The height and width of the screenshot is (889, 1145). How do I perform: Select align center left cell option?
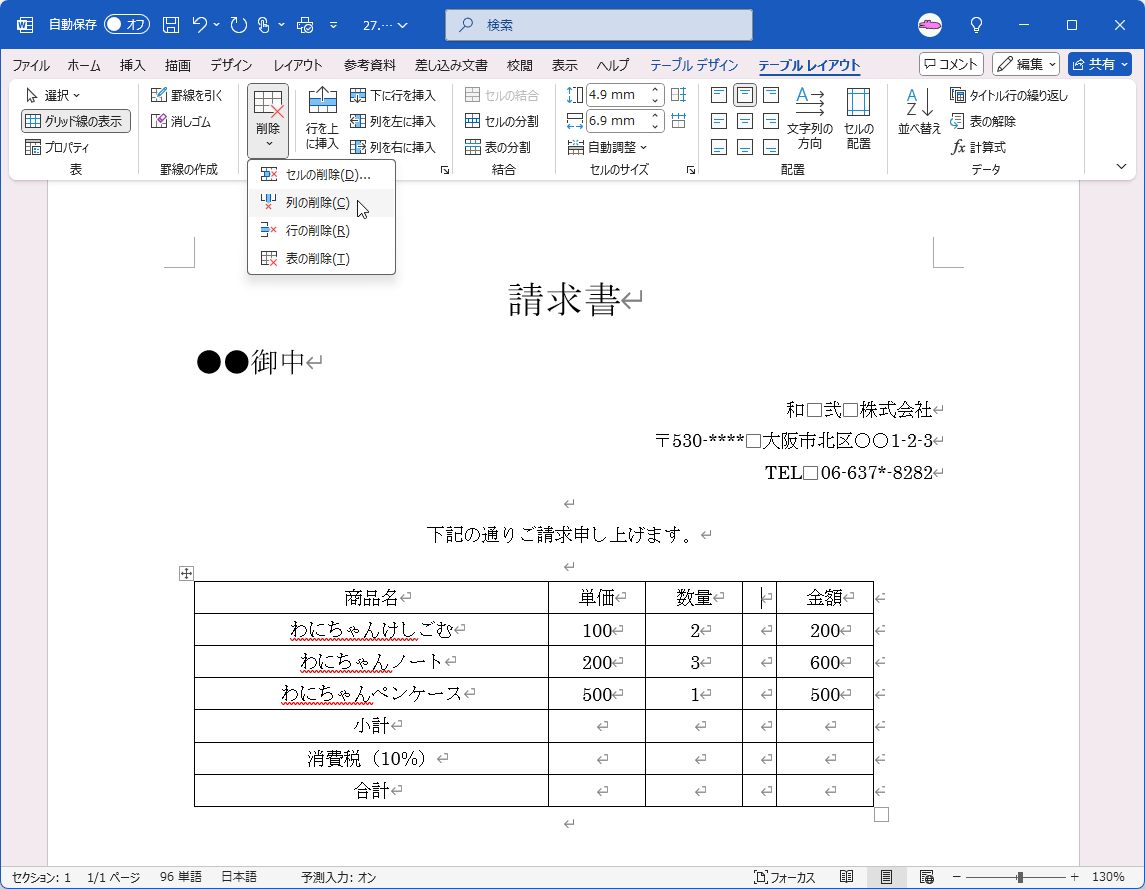[x=719, y=121]
